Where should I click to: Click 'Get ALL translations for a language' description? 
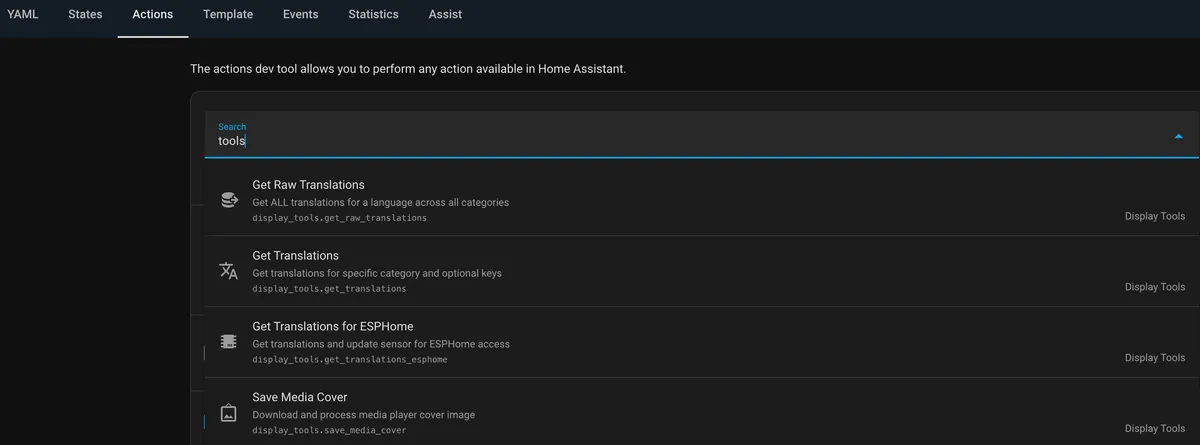tap(380, 202)
